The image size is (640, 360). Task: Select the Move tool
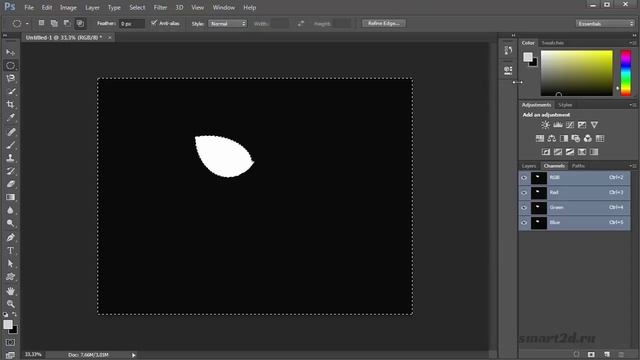point(11,52)
